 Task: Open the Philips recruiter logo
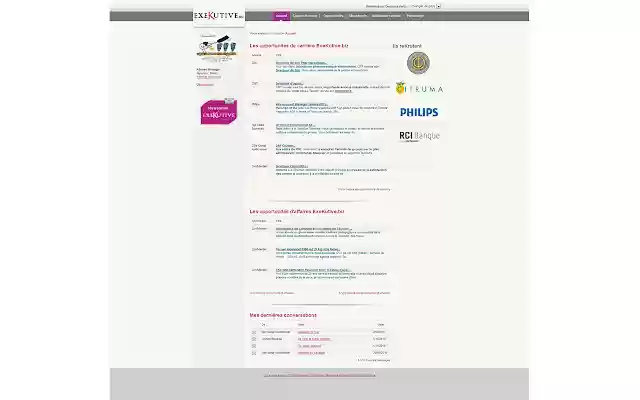pyautogui.click(x=419, y=112)
